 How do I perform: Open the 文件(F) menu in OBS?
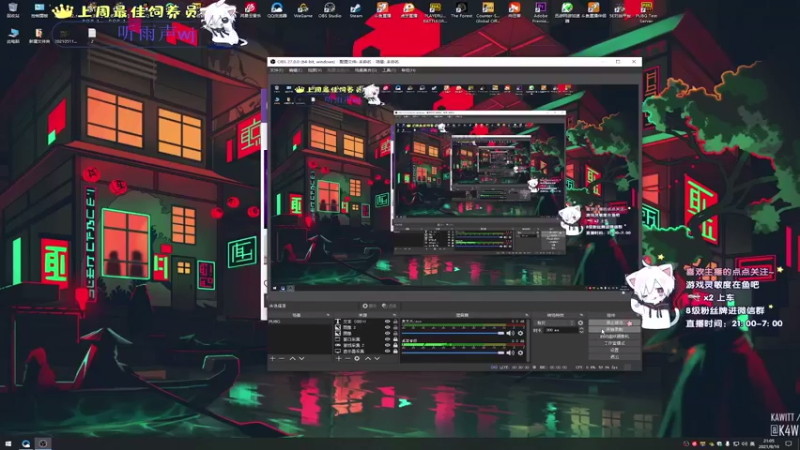276,70
